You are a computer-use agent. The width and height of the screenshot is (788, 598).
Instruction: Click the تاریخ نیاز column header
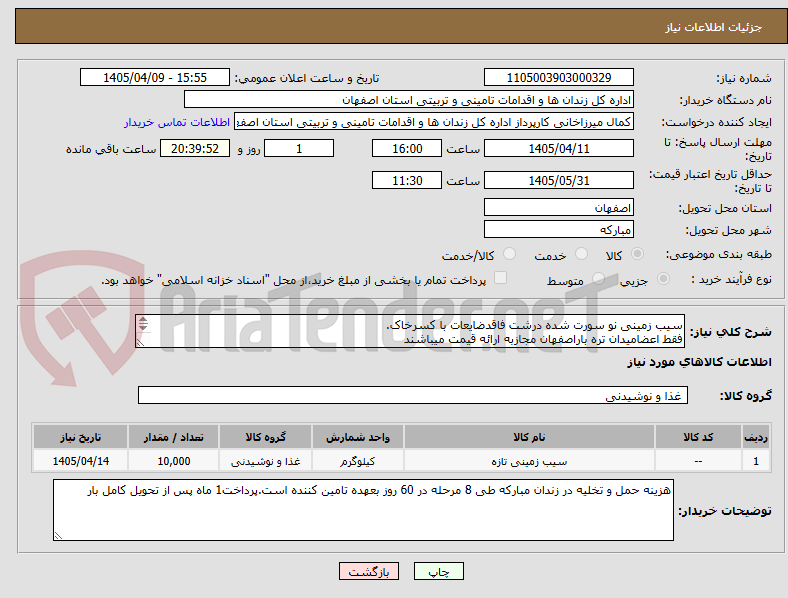click(x=80, y=437)
